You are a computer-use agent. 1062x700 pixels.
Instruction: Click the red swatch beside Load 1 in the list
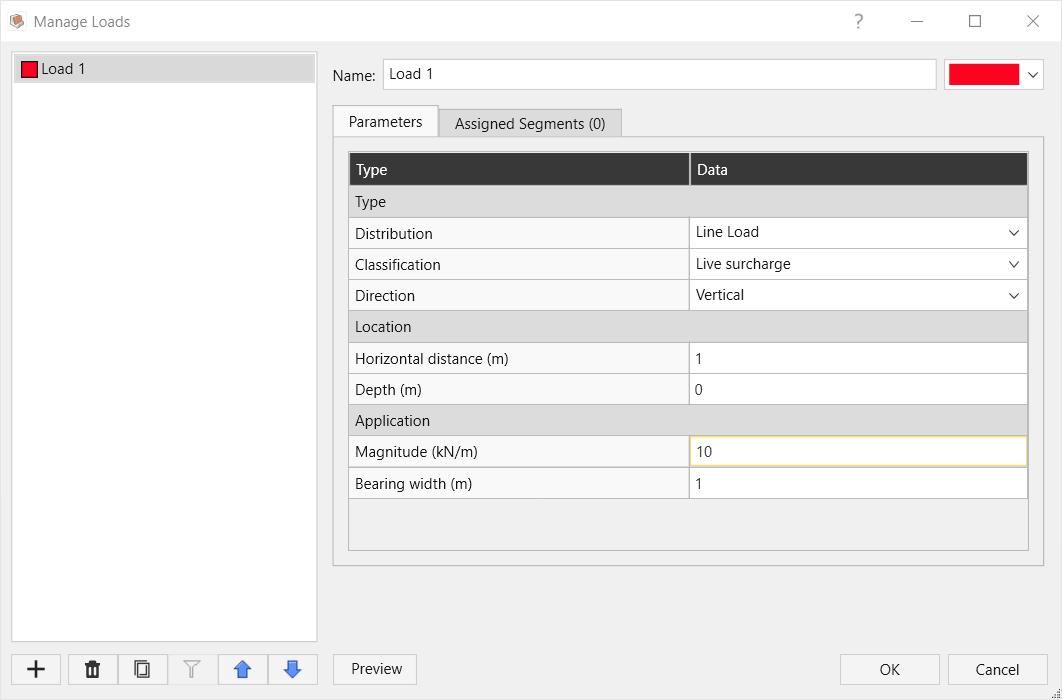tap(29, 69)
